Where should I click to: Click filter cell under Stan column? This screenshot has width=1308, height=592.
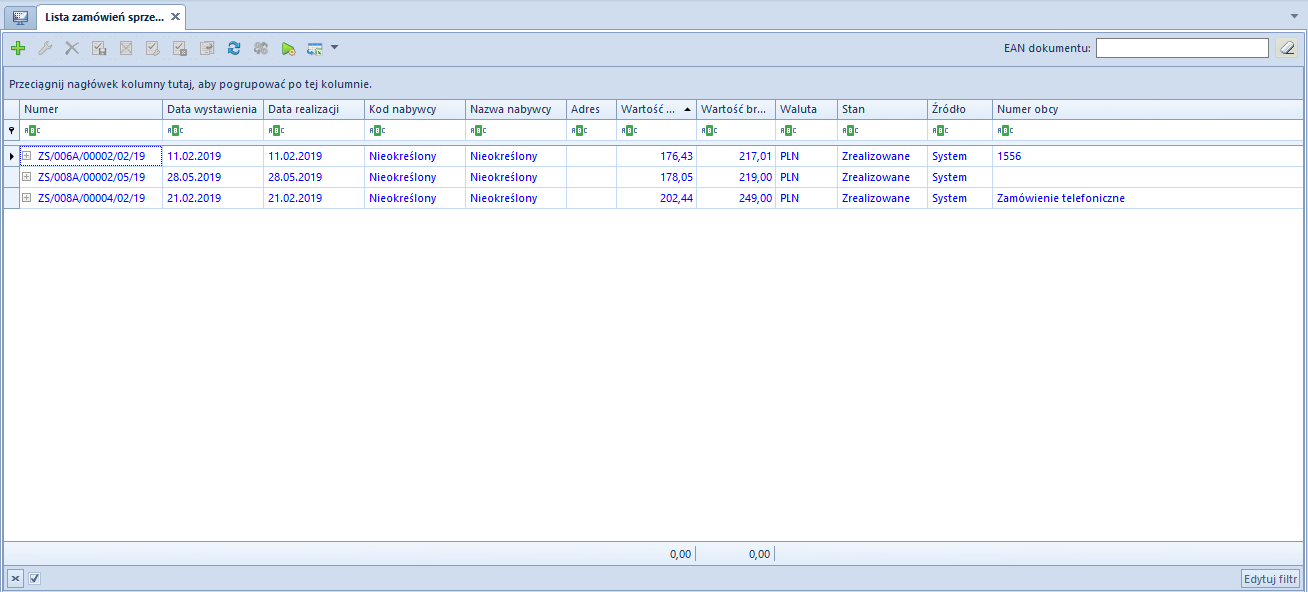coord(882,130)
